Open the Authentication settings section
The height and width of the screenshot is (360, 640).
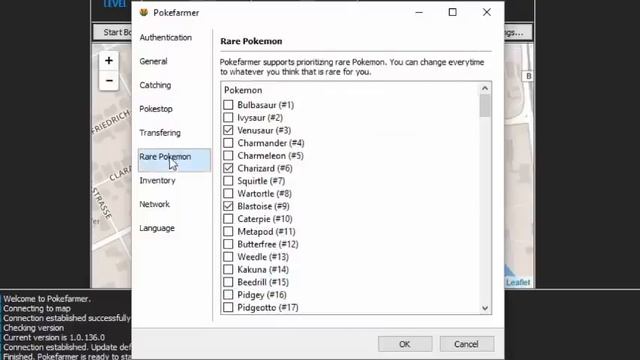point(166,38)
